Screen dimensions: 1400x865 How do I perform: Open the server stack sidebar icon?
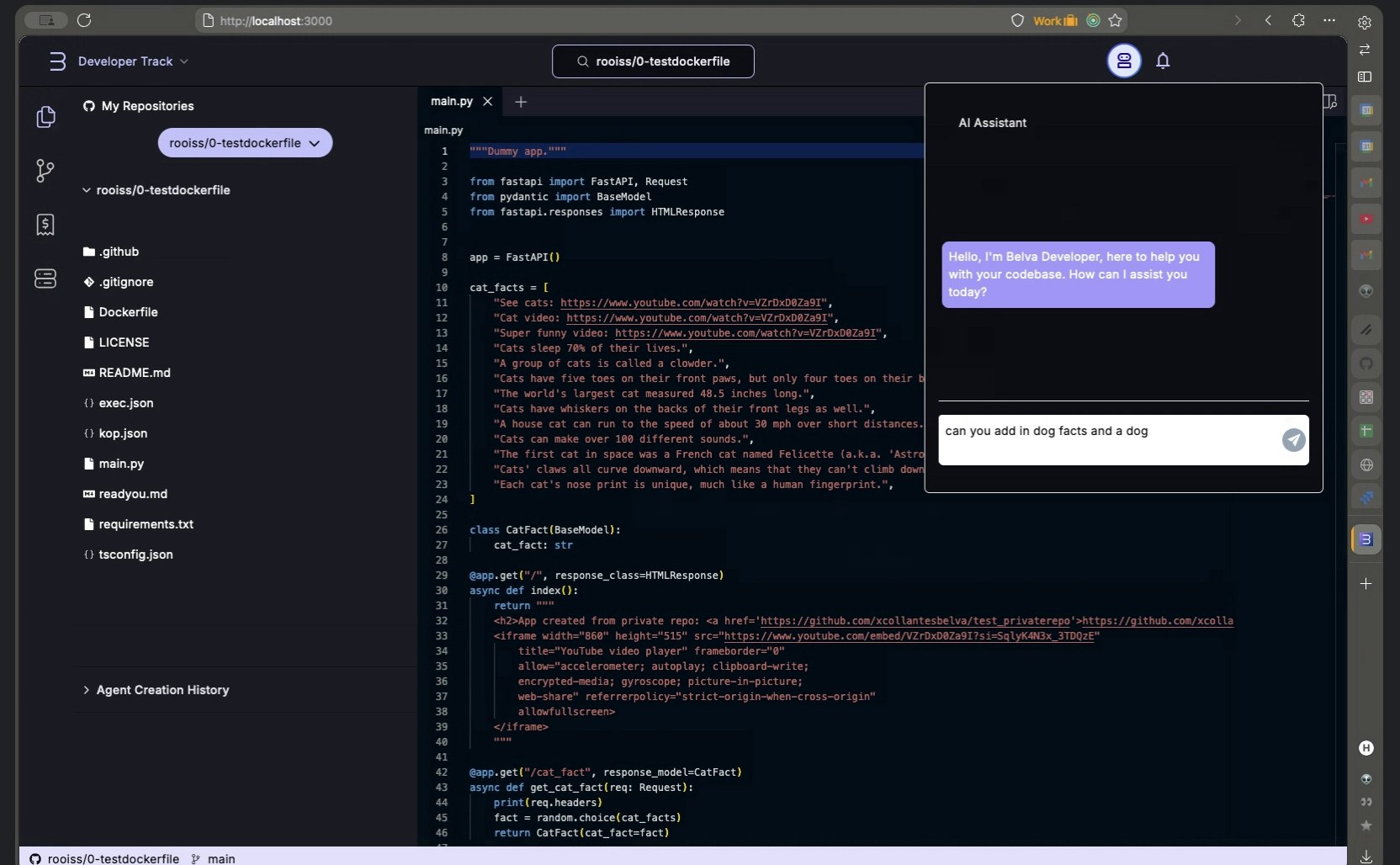click(x=45, y=279)
